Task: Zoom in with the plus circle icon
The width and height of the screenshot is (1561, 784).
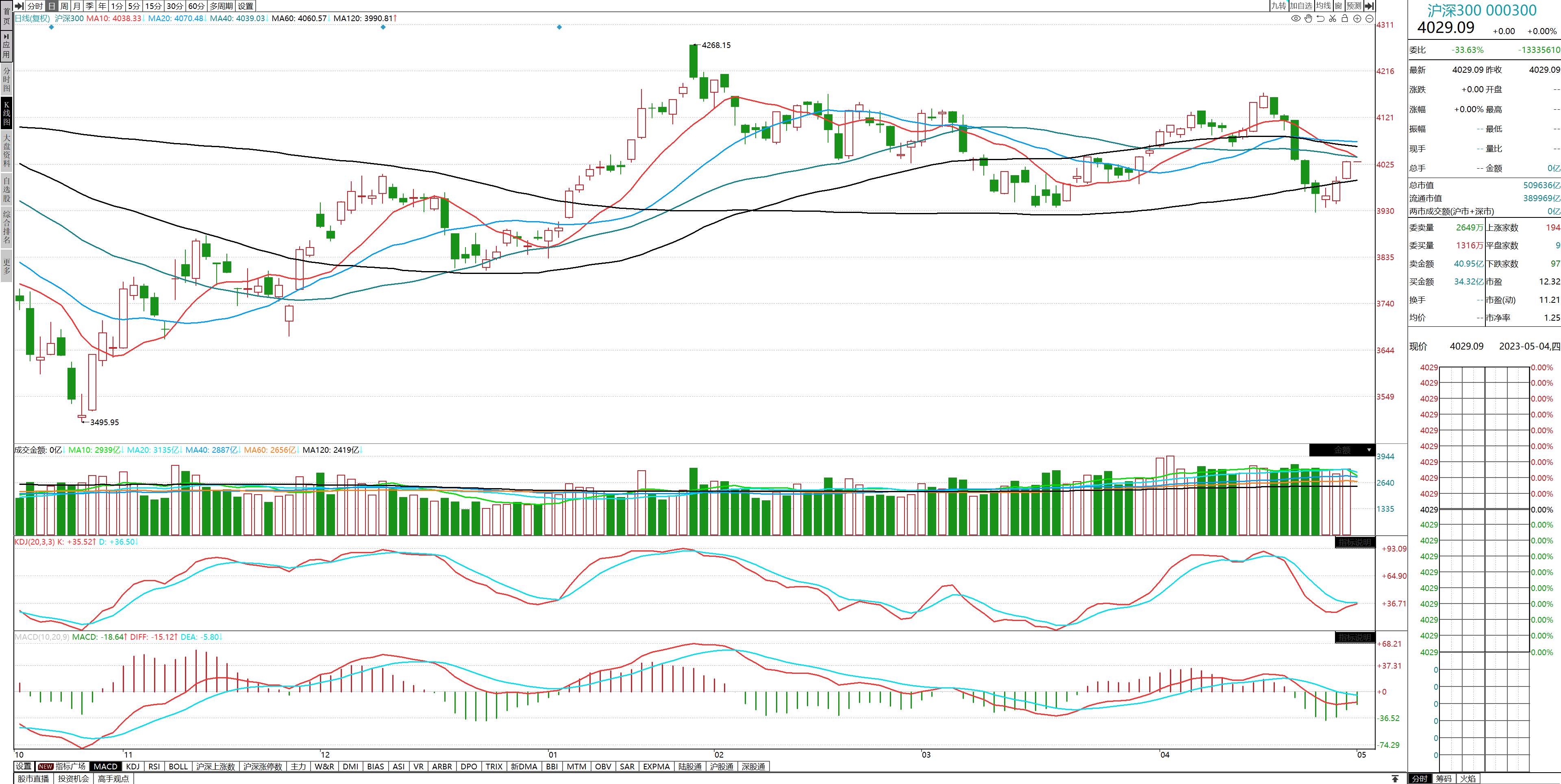Action: click(x=1357, y=18)
